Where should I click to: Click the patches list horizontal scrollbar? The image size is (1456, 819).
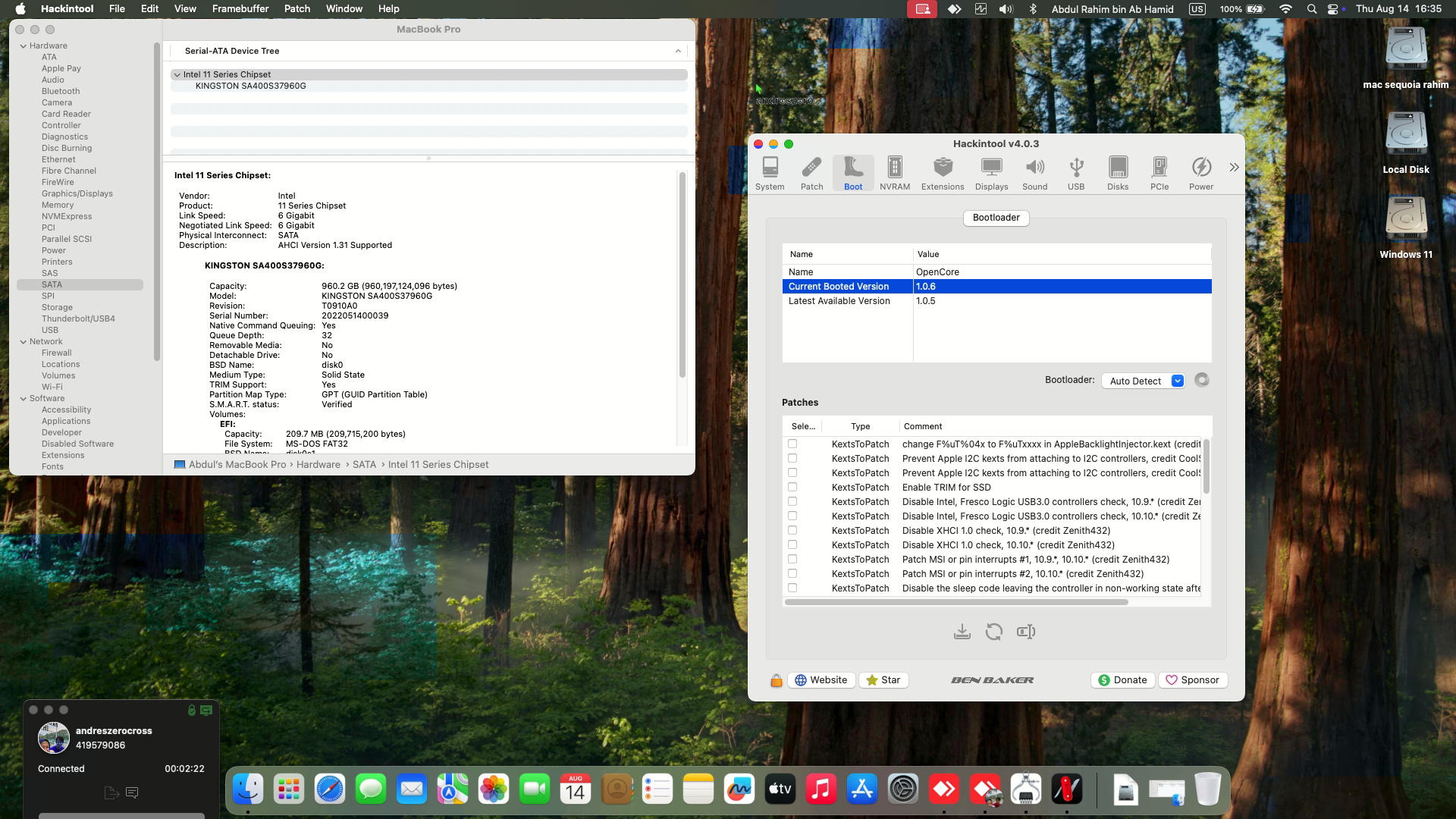pyautogui.click(x=956, y=602)
